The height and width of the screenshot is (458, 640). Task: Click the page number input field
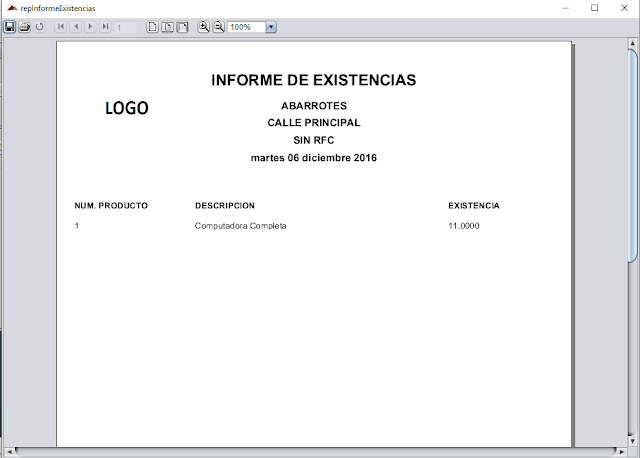(x=126, y=27)
